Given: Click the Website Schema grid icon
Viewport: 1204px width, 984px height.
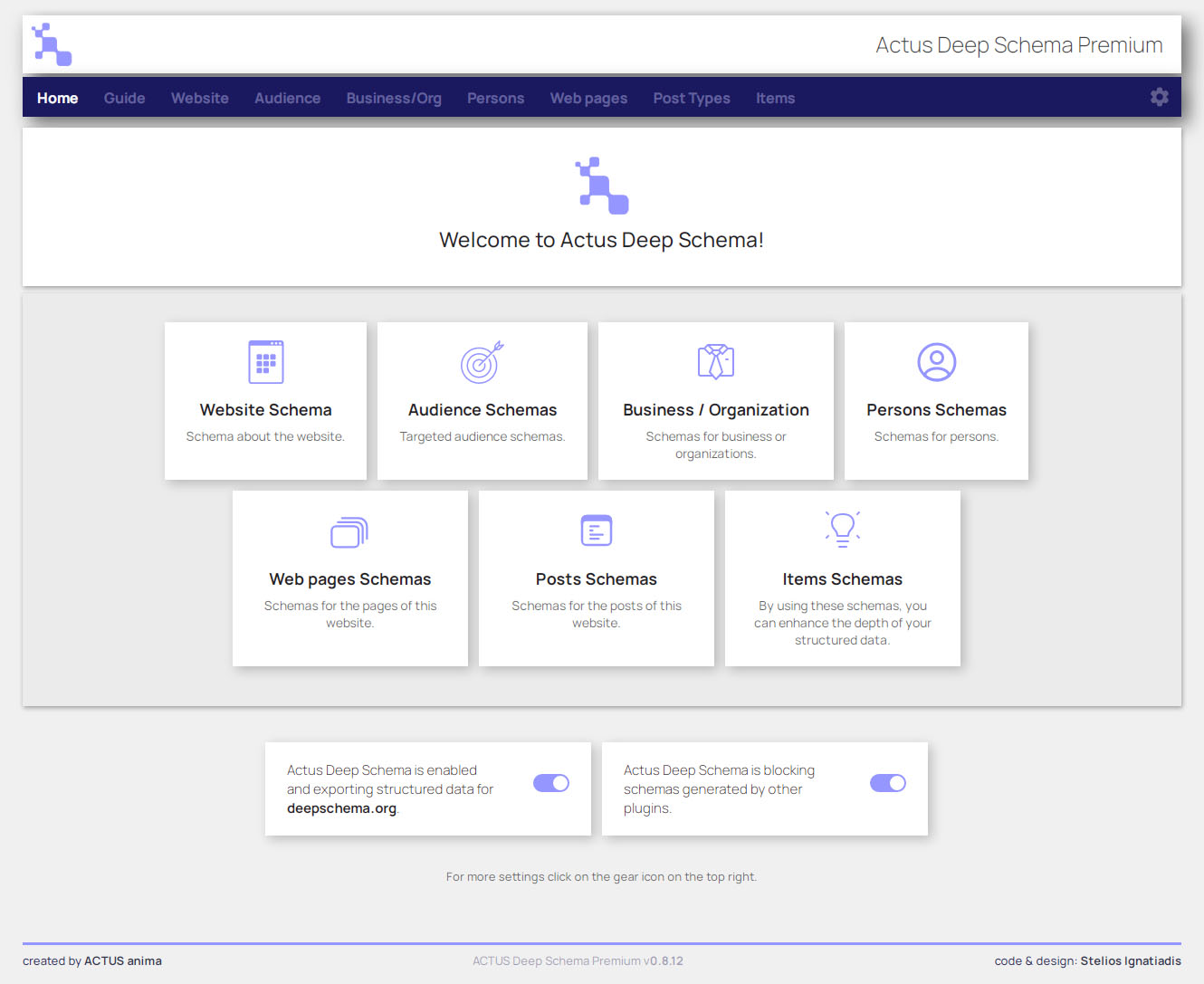Looking at the screenshot, I should click(265, 361).
